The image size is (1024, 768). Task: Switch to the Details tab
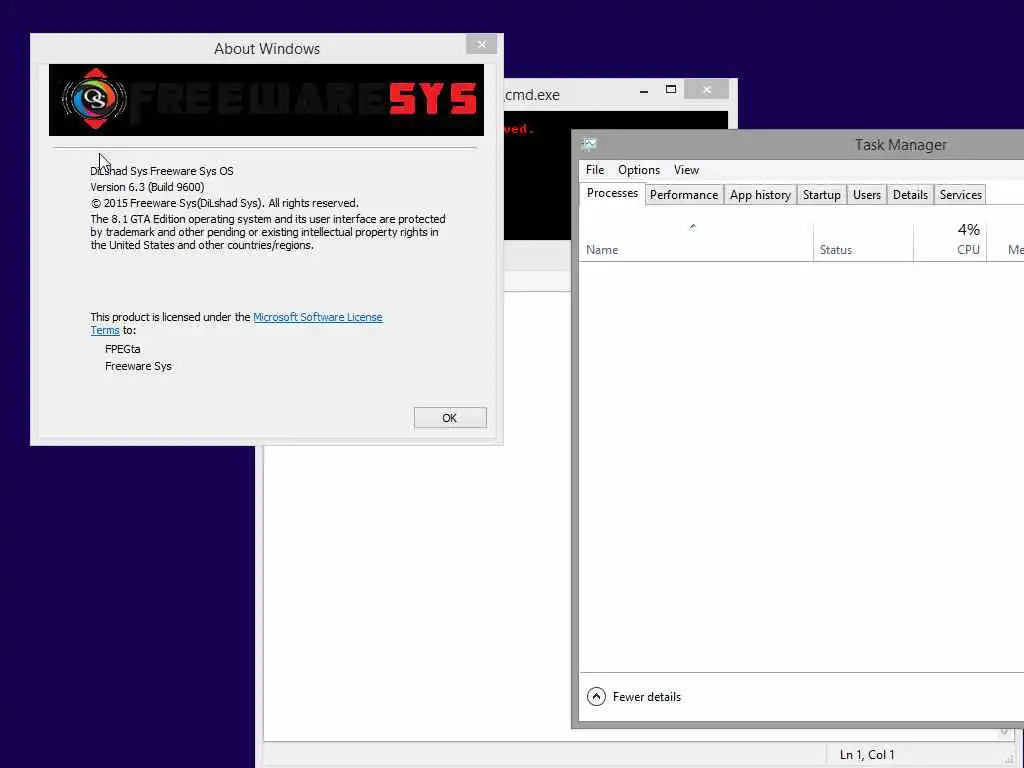point(910,195)
